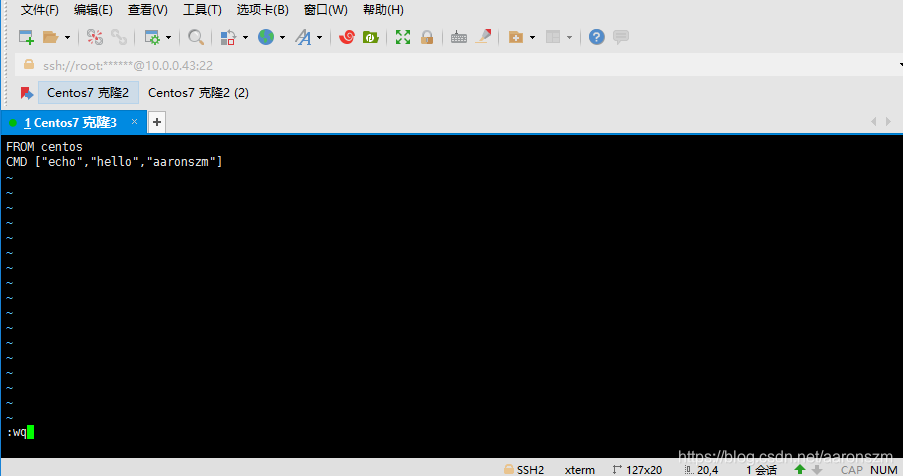Click the red flag bookmark icon

coord(26,93)
